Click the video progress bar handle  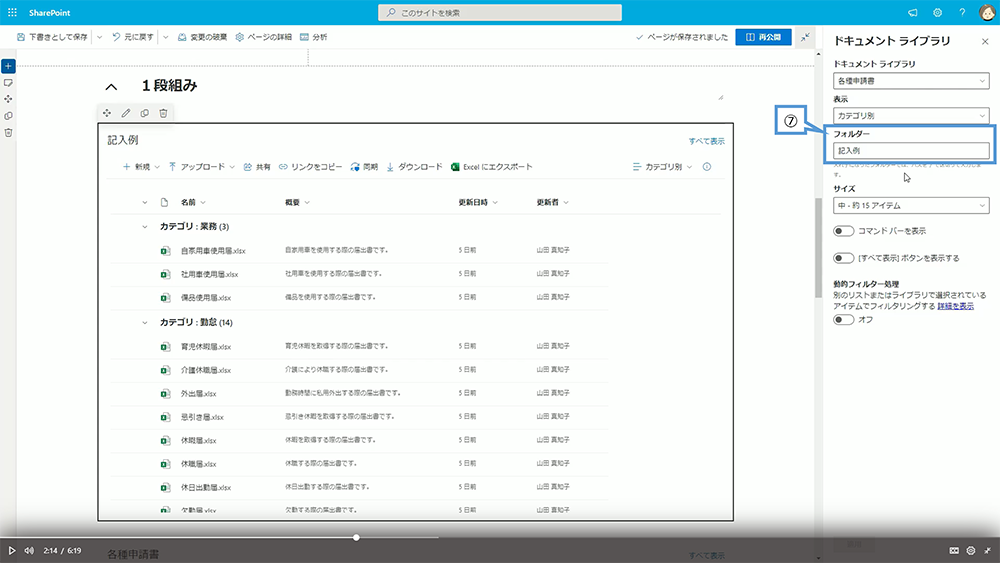356,537
